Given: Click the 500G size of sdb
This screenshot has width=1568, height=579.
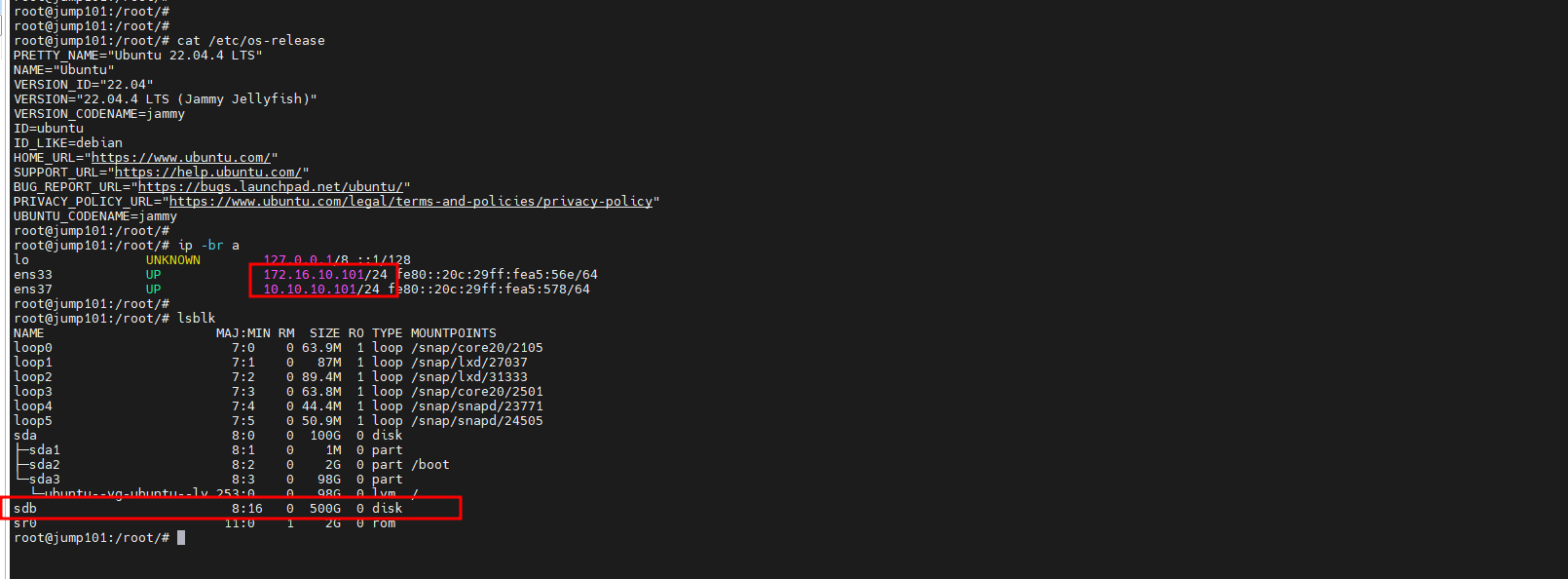Looking at the screenshot, I should [x=325, y=509].
